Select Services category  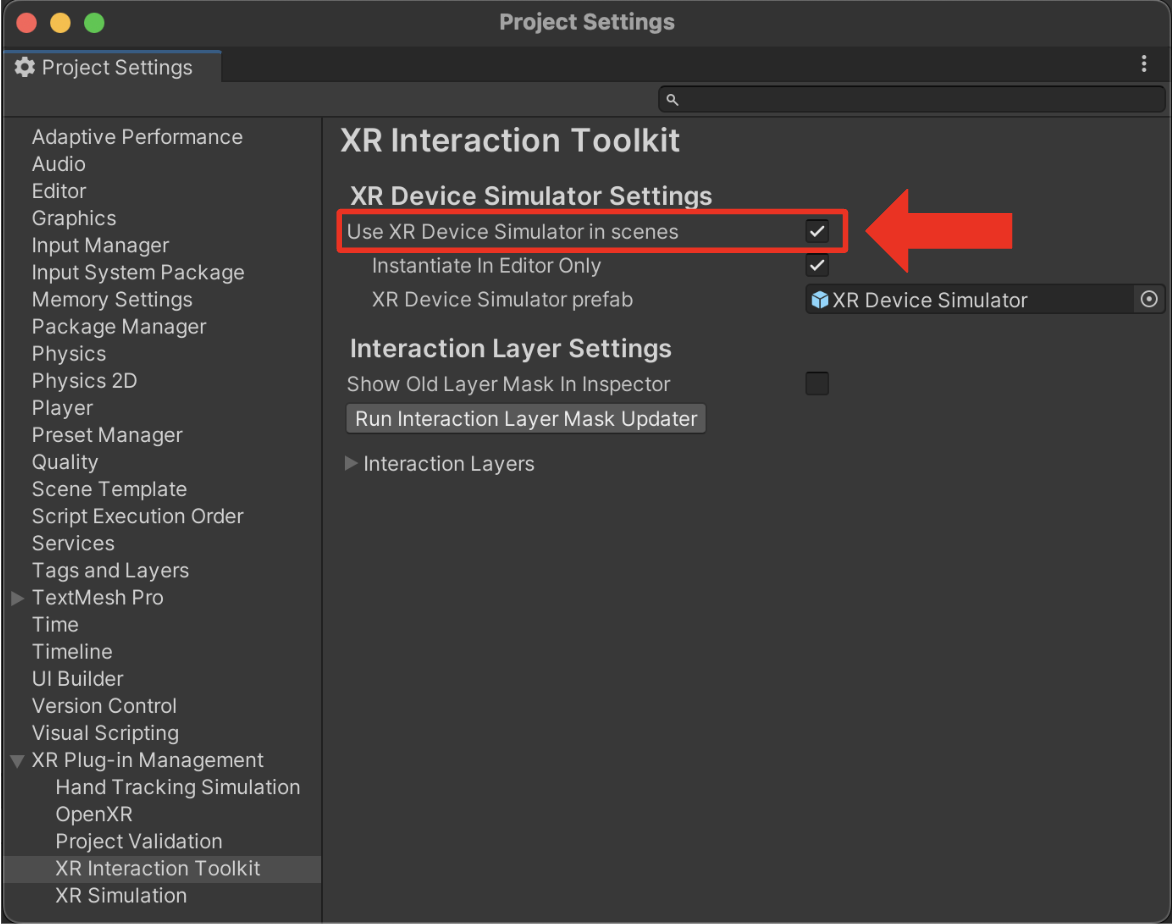73,543
